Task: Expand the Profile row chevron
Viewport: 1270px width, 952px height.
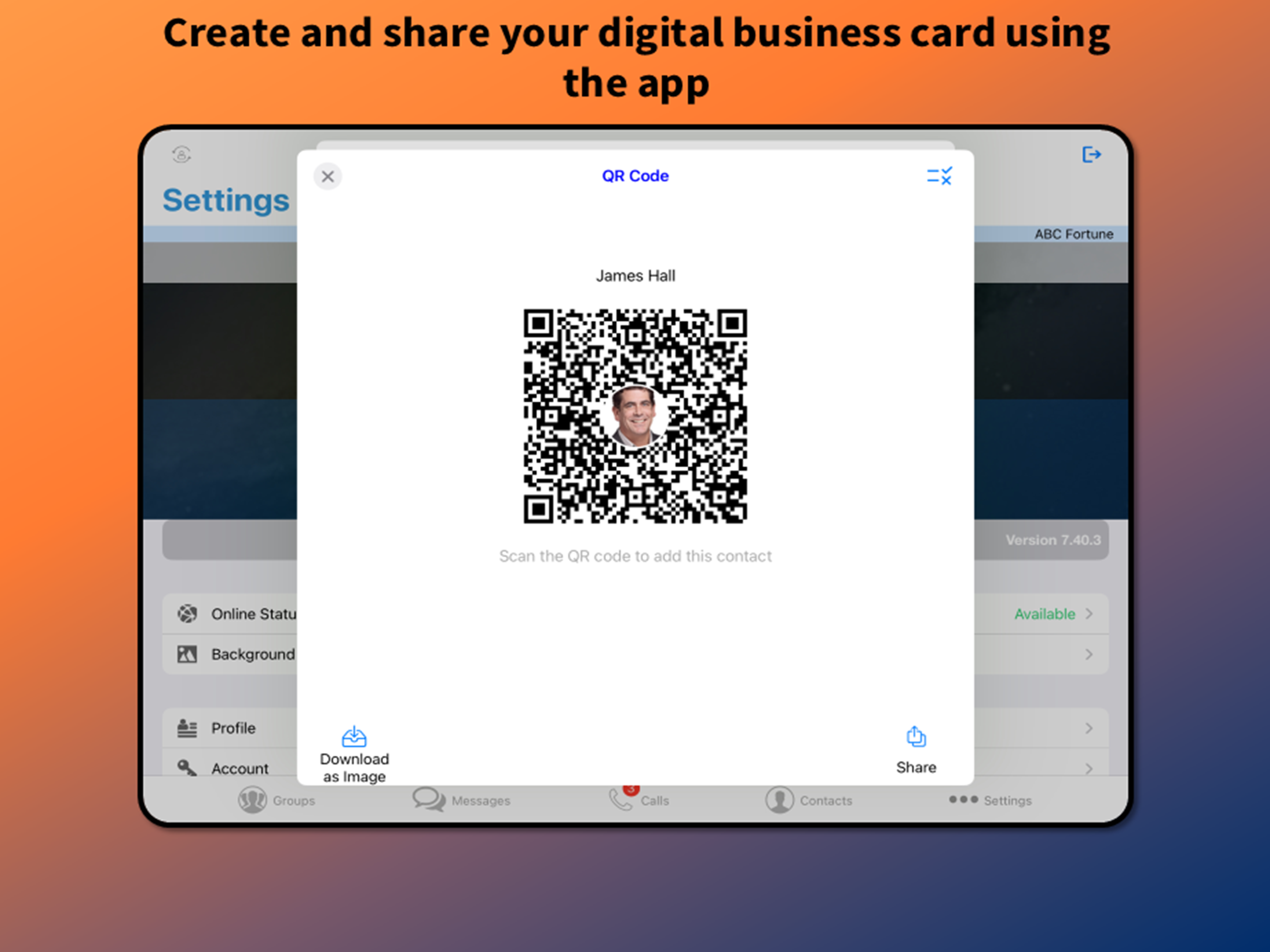Action: [x=1089, y=728]
